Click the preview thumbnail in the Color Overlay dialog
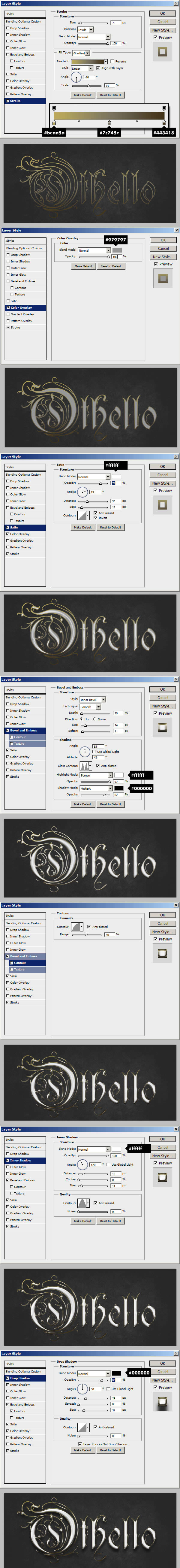The image size is (180, 1568). (162, 278)
